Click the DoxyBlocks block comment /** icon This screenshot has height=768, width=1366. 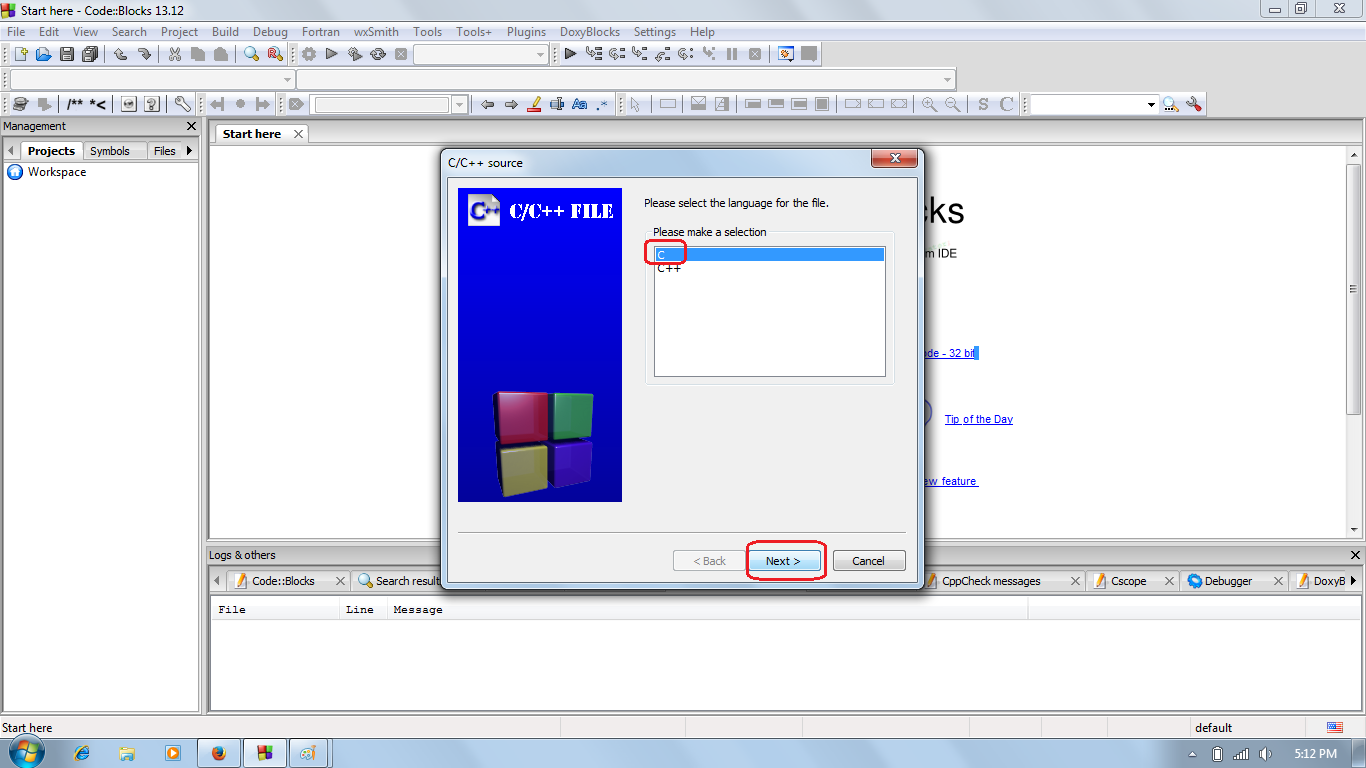(75, 104)
